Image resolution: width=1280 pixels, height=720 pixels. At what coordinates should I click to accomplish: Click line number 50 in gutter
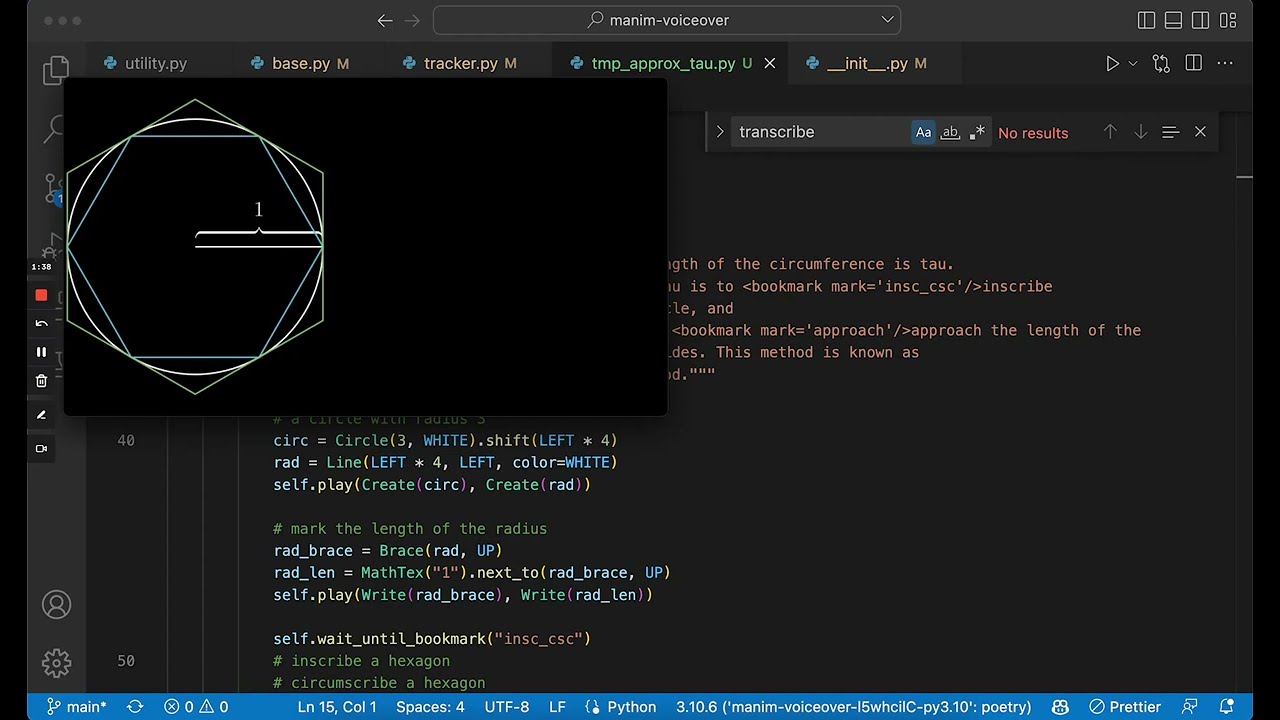pos(125,661)
